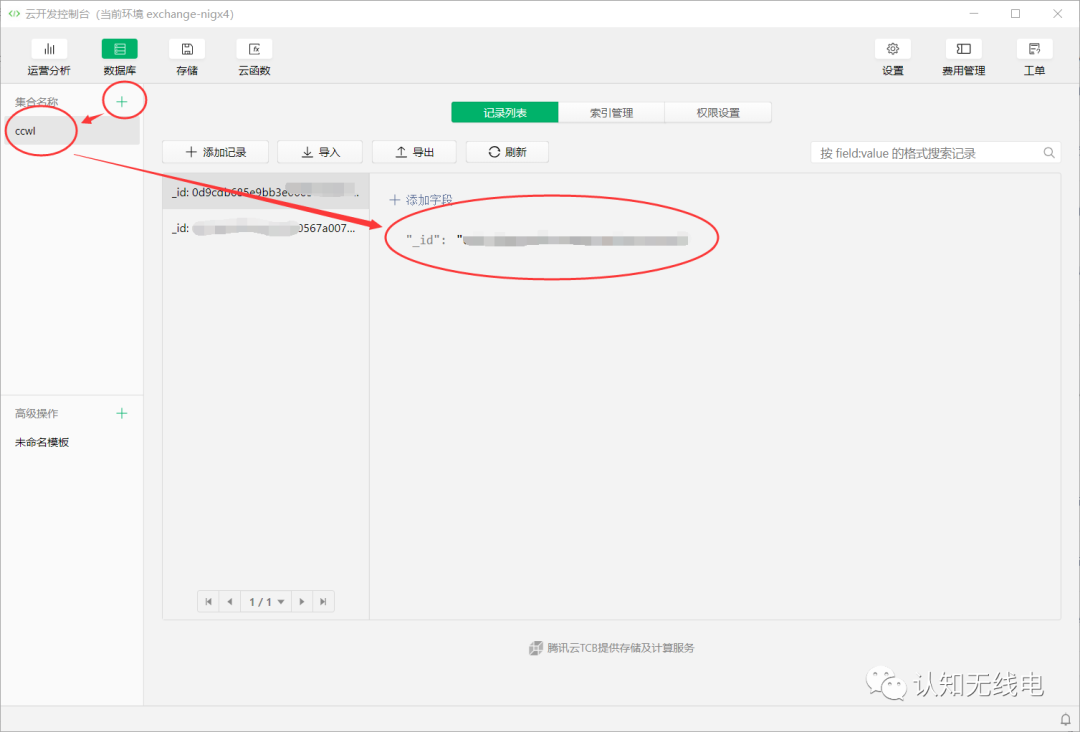This screenshot has height=732, width=1080.
Task: Select the ccwl collection
Action: click(72, 131)
